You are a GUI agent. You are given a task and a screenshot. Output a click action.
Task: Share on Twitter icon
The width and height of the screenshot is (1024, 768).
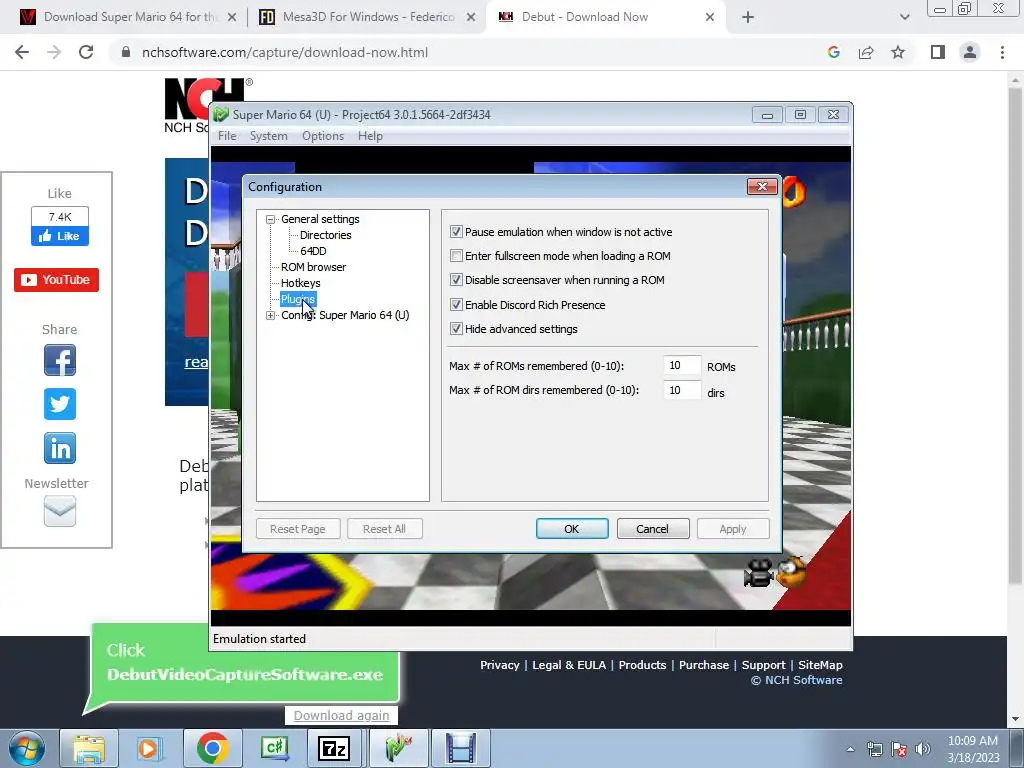60,404
